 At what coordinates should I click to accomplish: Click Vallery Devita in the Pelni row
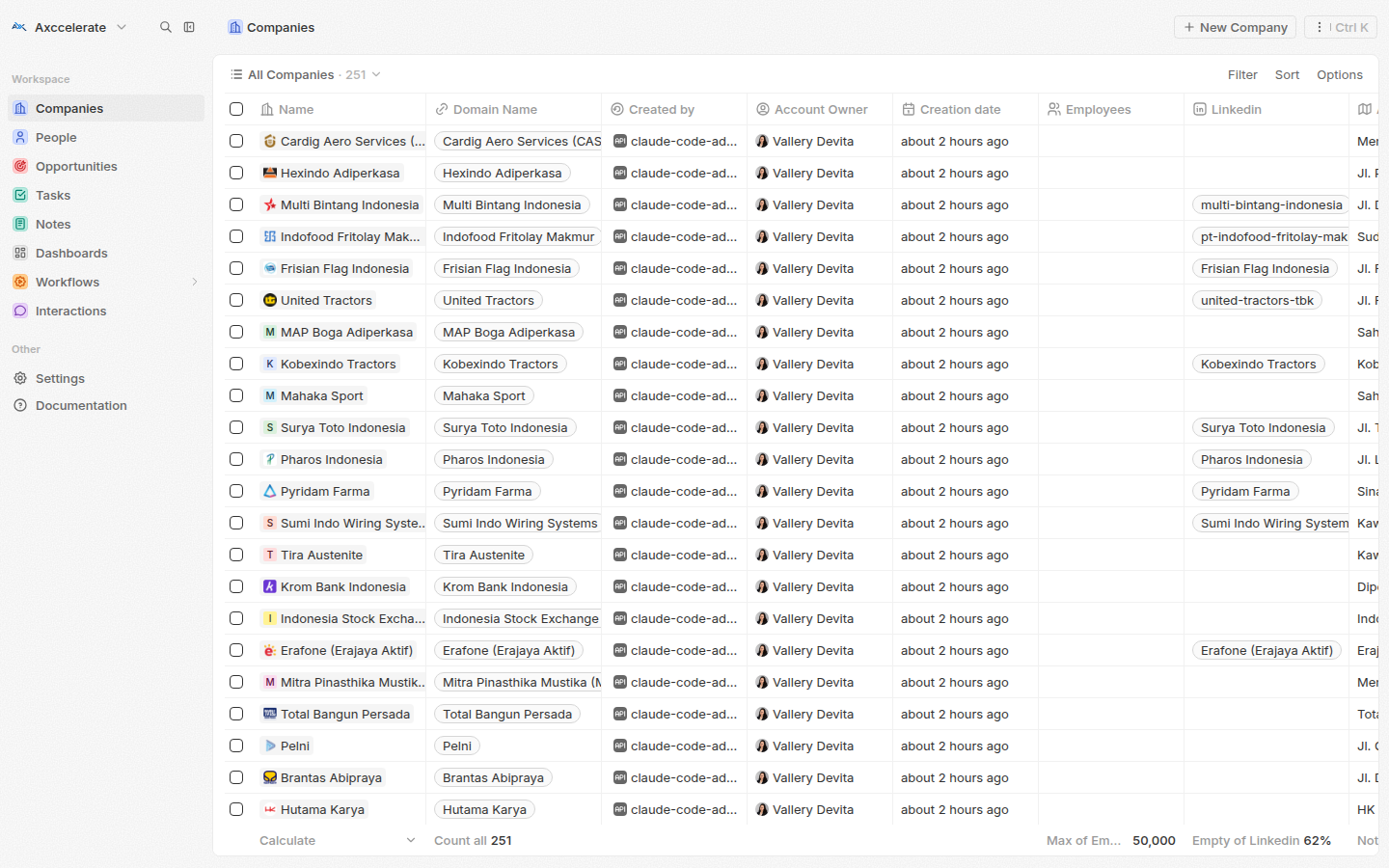pyautogui.click(x=812, y=746)
